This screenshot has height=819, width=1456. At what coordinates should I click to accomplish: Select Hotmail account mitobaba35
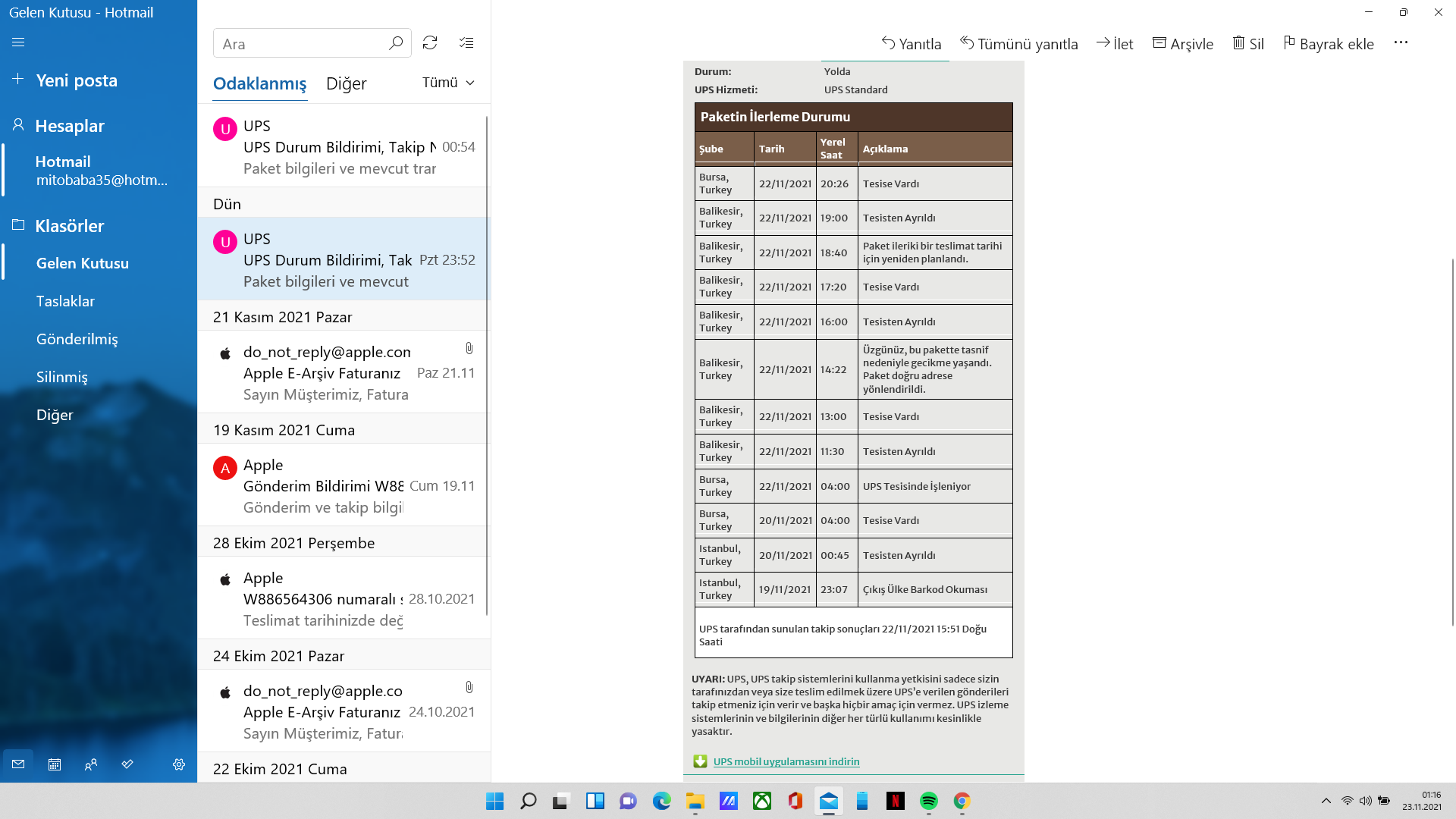point(99,171)
